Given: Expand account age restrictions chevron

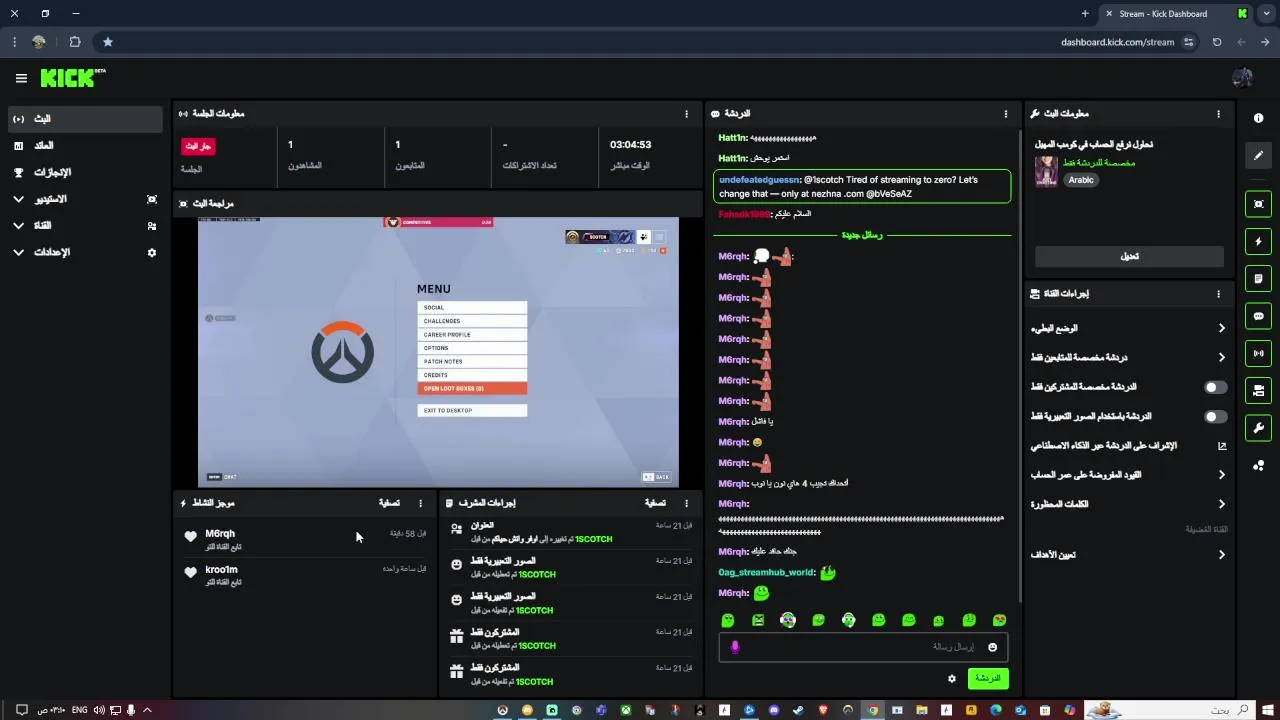Looking at the screenshot, I should [1221, 475].
